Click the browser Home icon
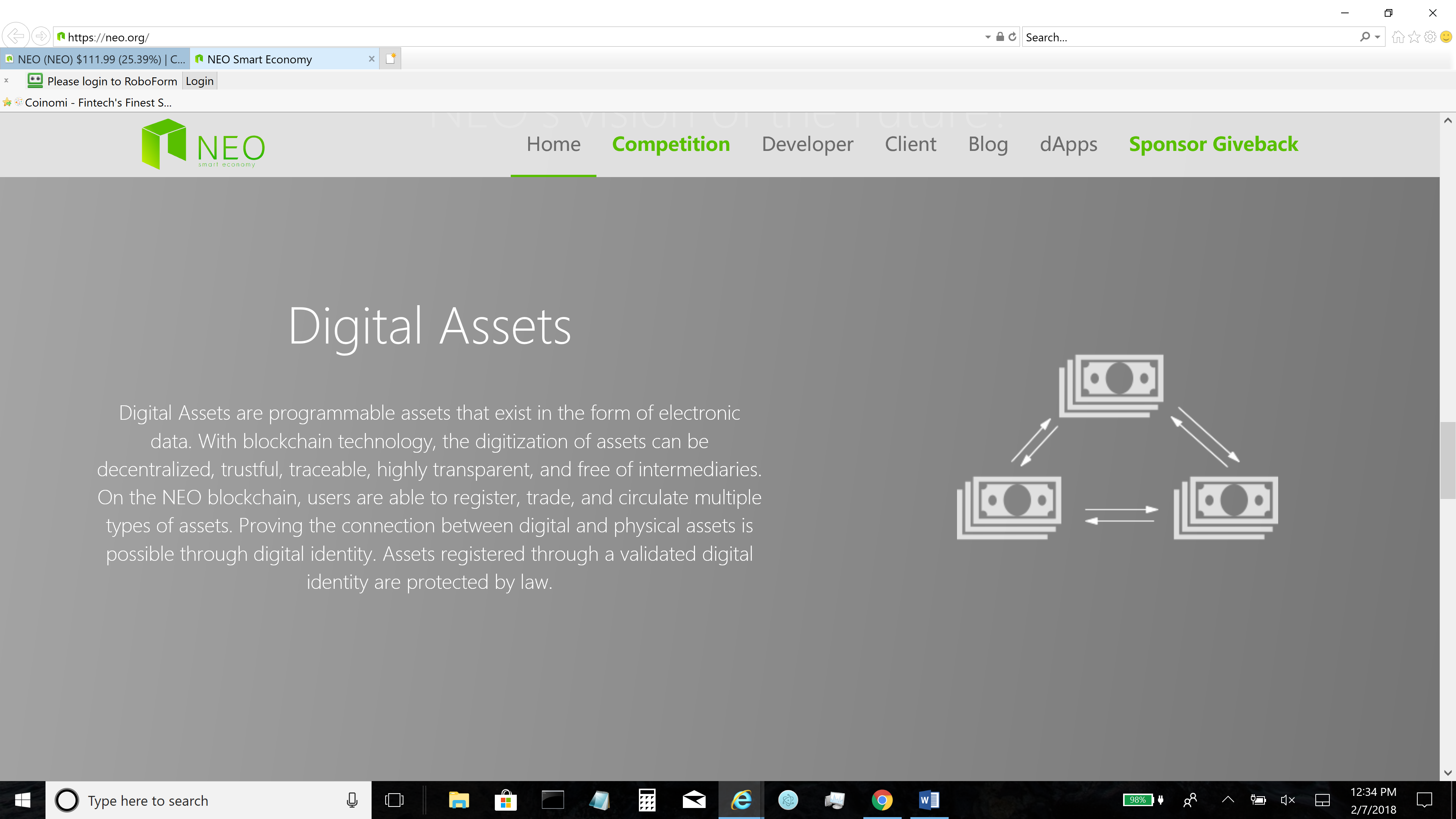The height and width of the screenshot is (819, 1456). (1398, 36)
